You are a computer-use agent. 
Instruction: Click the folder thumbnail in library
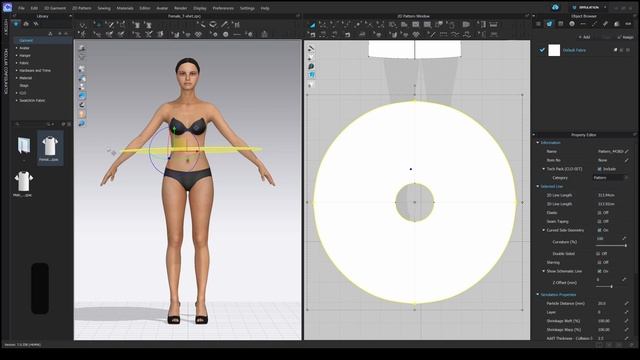click(x=24, y=146)
